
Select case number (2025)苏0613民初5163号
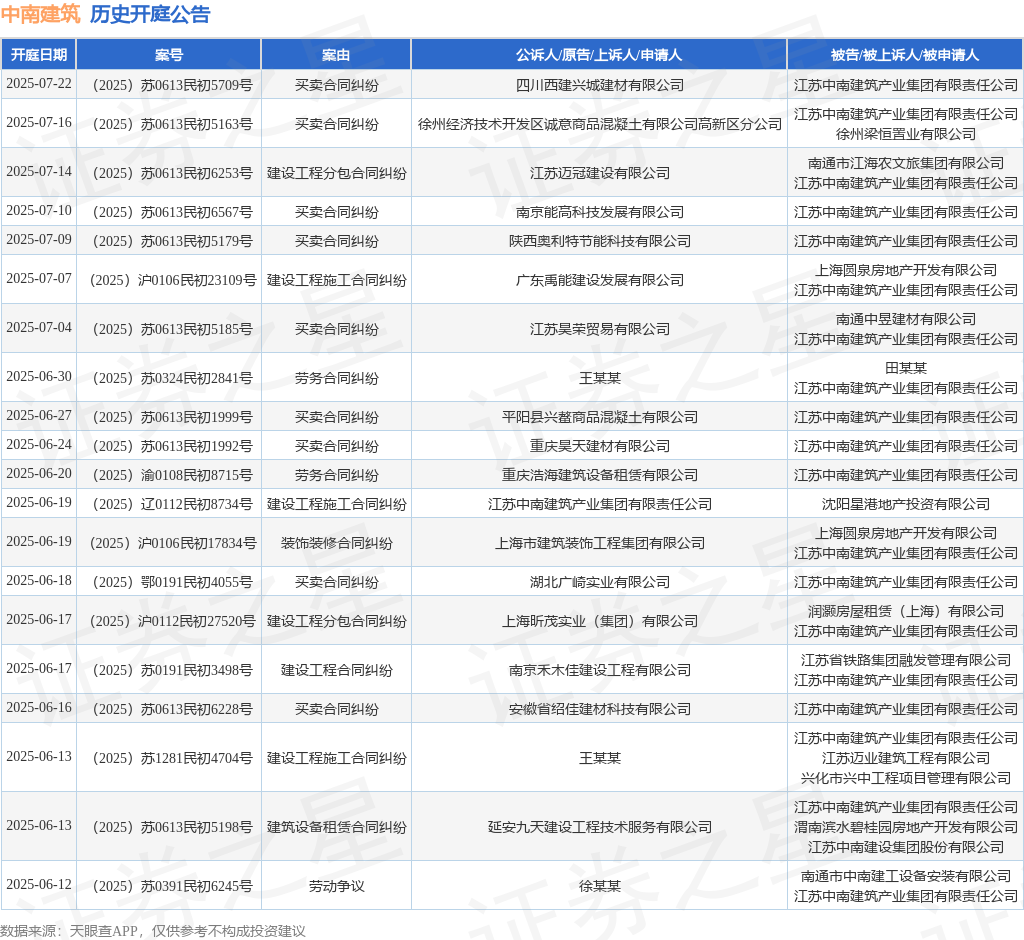[x=171, y=124]
